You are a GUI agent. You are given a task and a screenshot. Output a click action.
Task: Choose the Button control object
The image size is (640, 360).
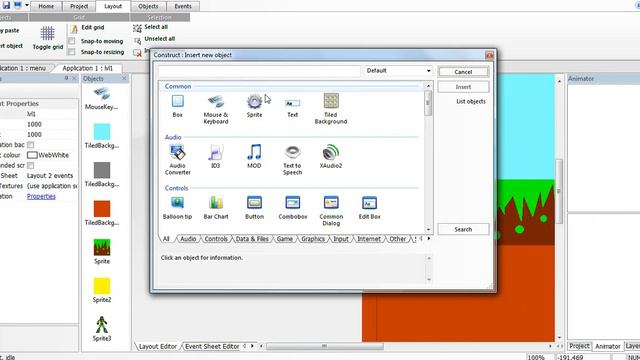[254, 208]
